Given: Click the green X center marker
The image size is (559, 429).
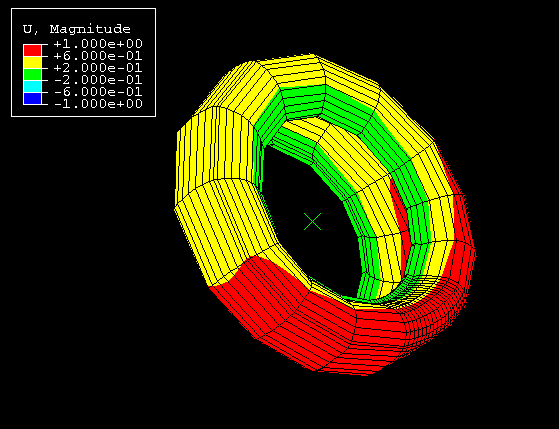Looking at the screenshot, I should pyautogui.click(x=313, y=221).
